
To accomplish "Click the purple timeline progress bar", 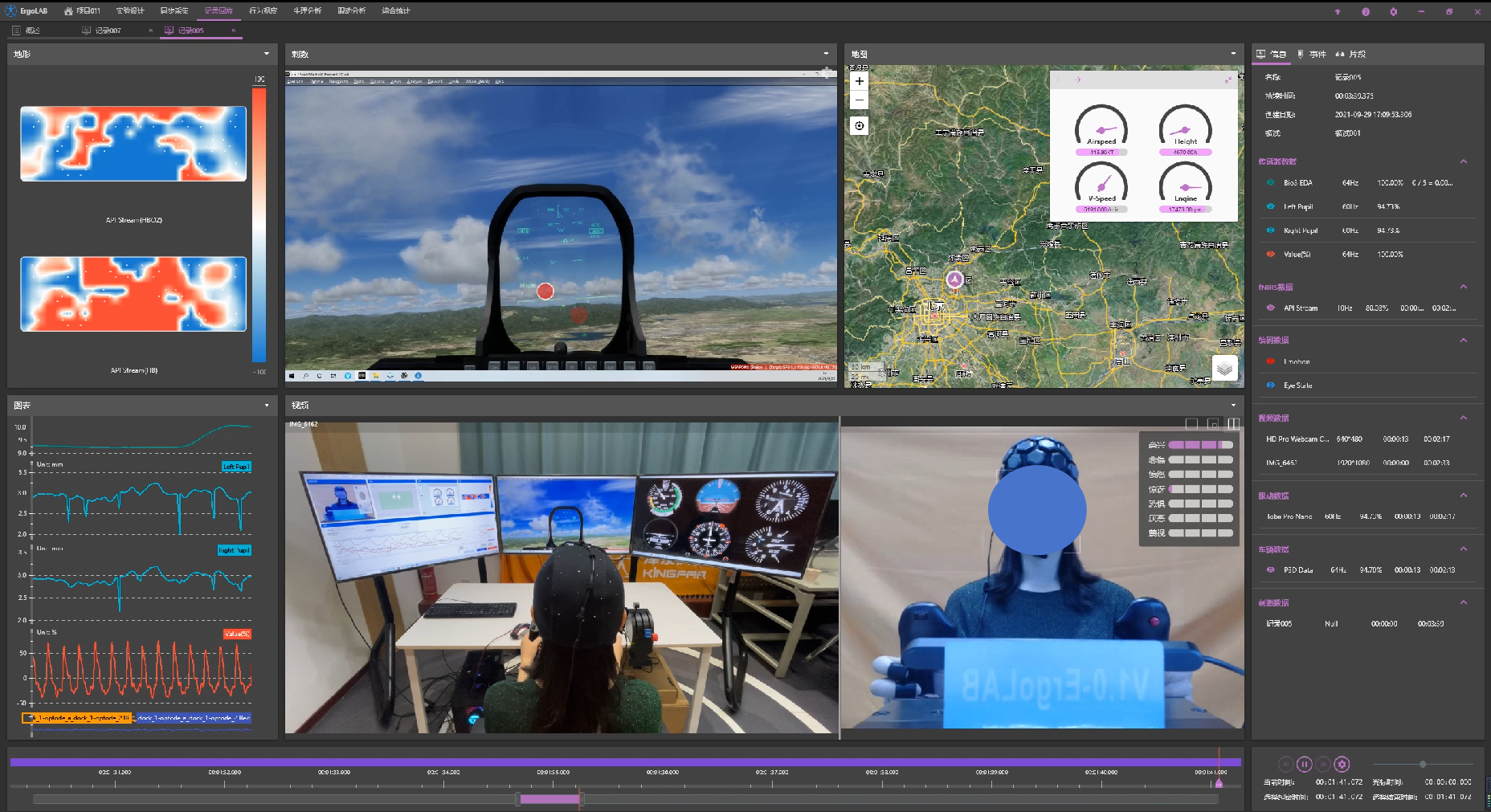I will pyautogui.click(x=625, y=761).
